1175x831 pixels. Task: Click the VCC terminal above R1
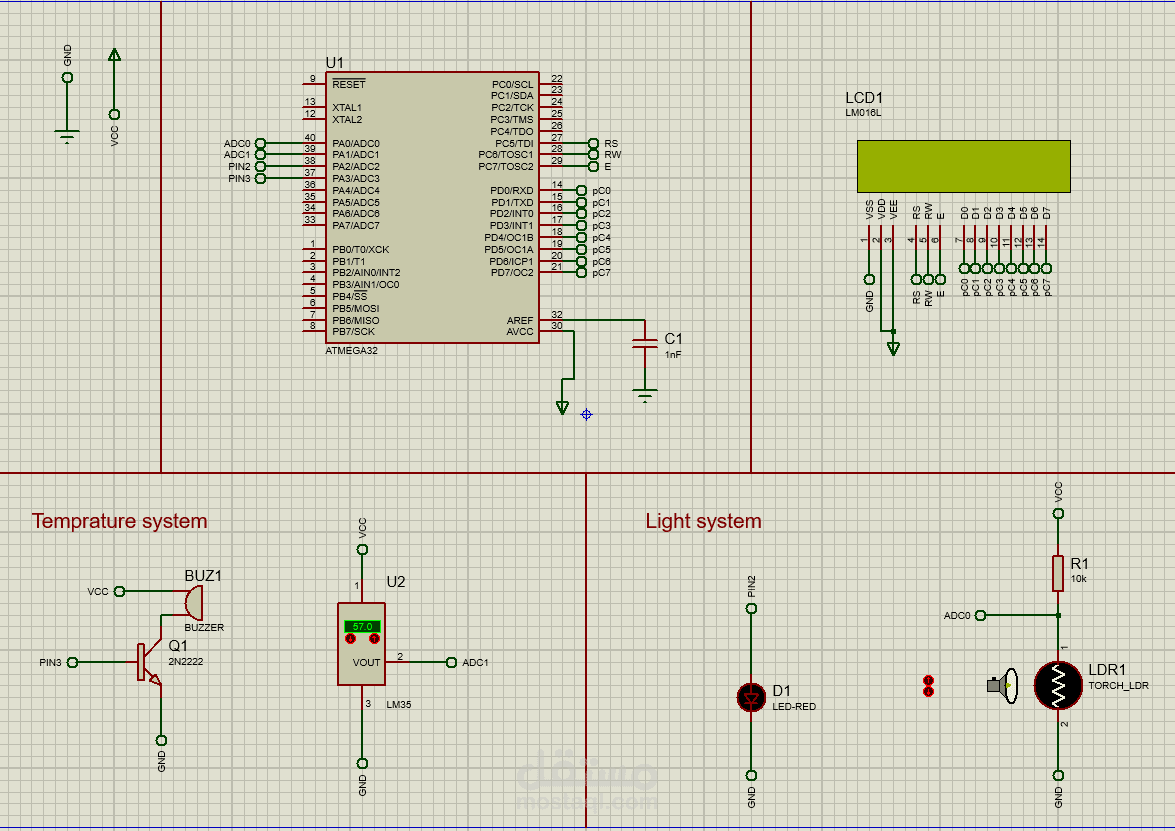(1058, 513)
